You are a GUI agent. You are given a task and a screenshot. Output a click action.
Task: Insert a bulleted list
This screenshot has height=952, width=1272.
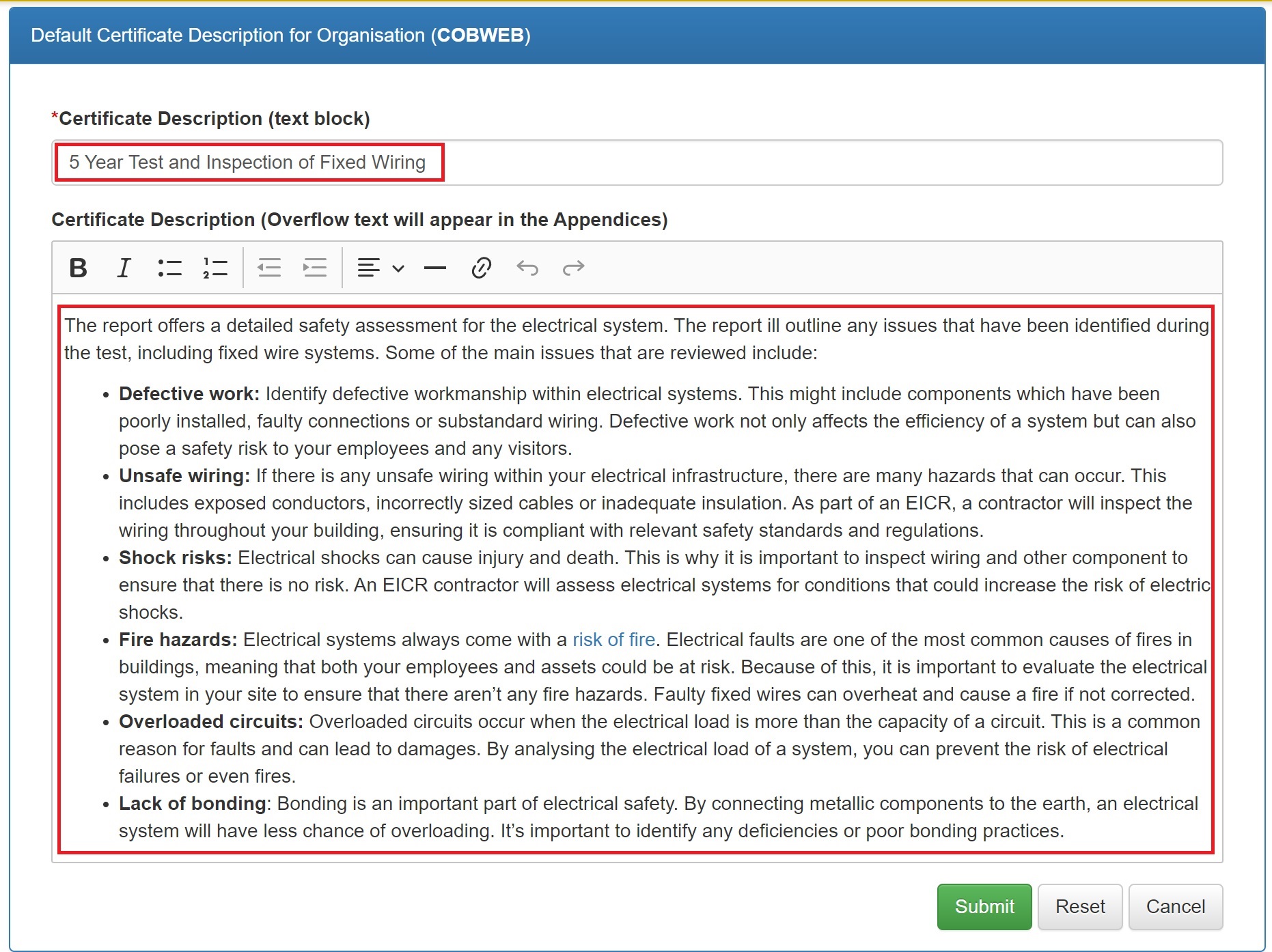pos(169,268)
